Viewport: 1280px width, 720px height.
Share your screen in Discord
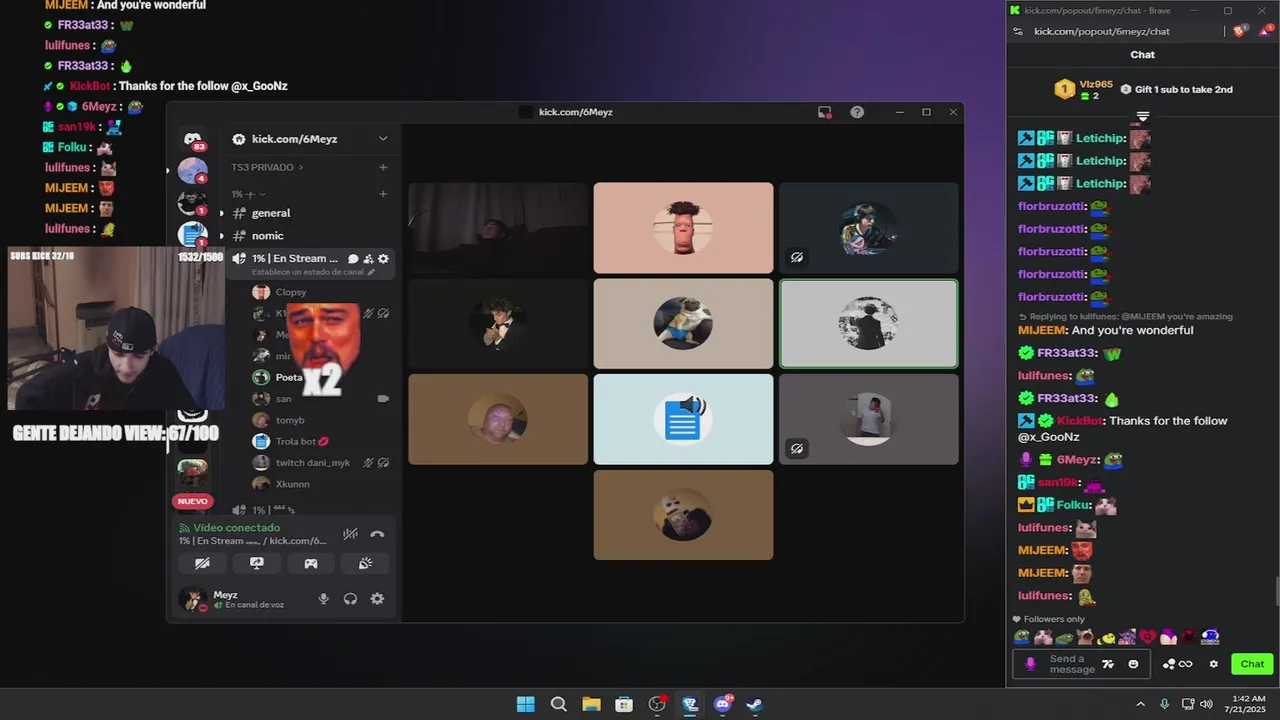[x=256, y=563]
